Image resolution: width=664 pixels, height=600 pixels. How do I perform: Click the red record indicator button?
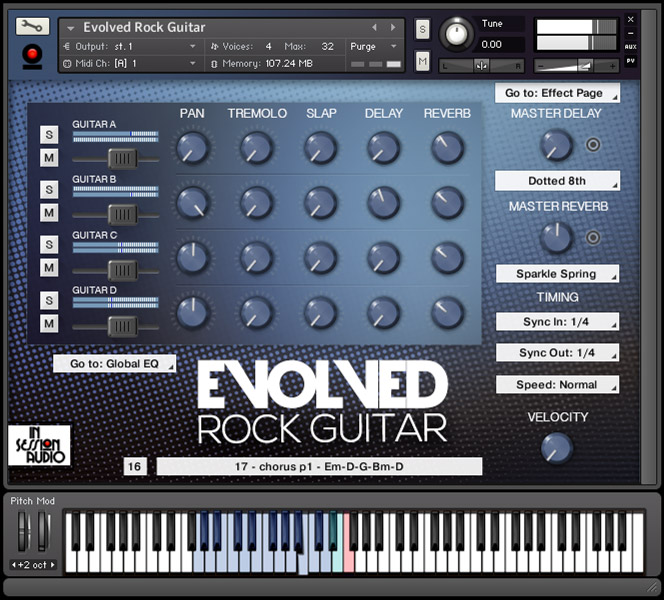(x=32, y=55)
